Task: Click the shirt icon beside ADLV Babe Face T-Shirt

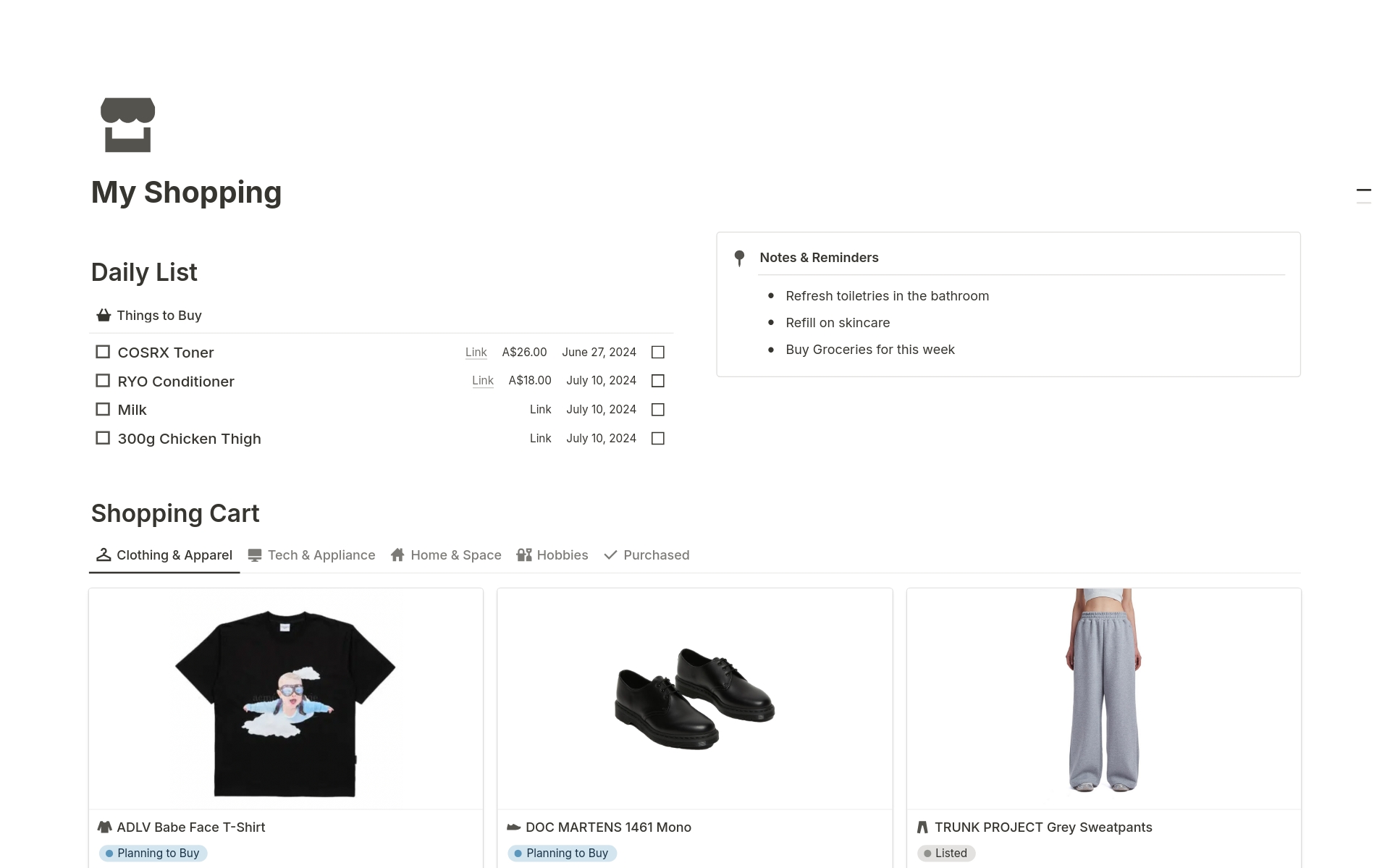Action: [x=105, y=827]
